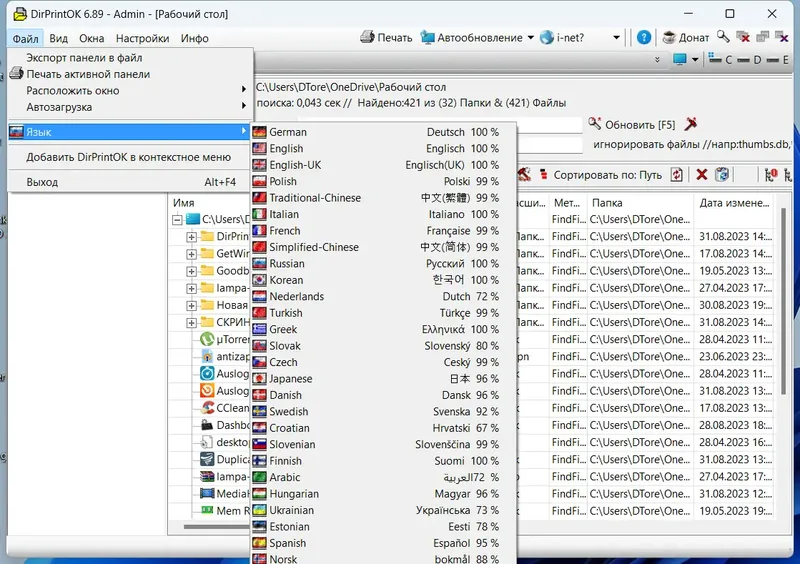Click the cascading windows icon in toolbar

tap(762, 37)
